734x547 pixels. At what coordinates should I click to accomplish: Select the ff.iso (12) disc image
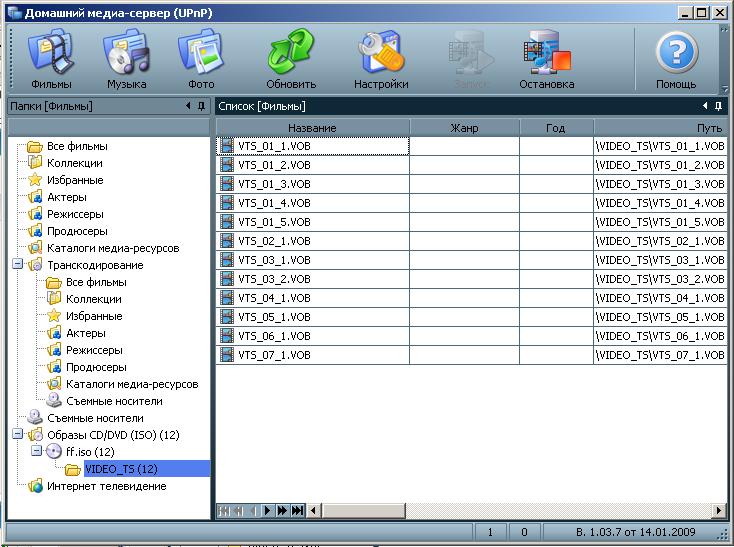tap(90, 452)
